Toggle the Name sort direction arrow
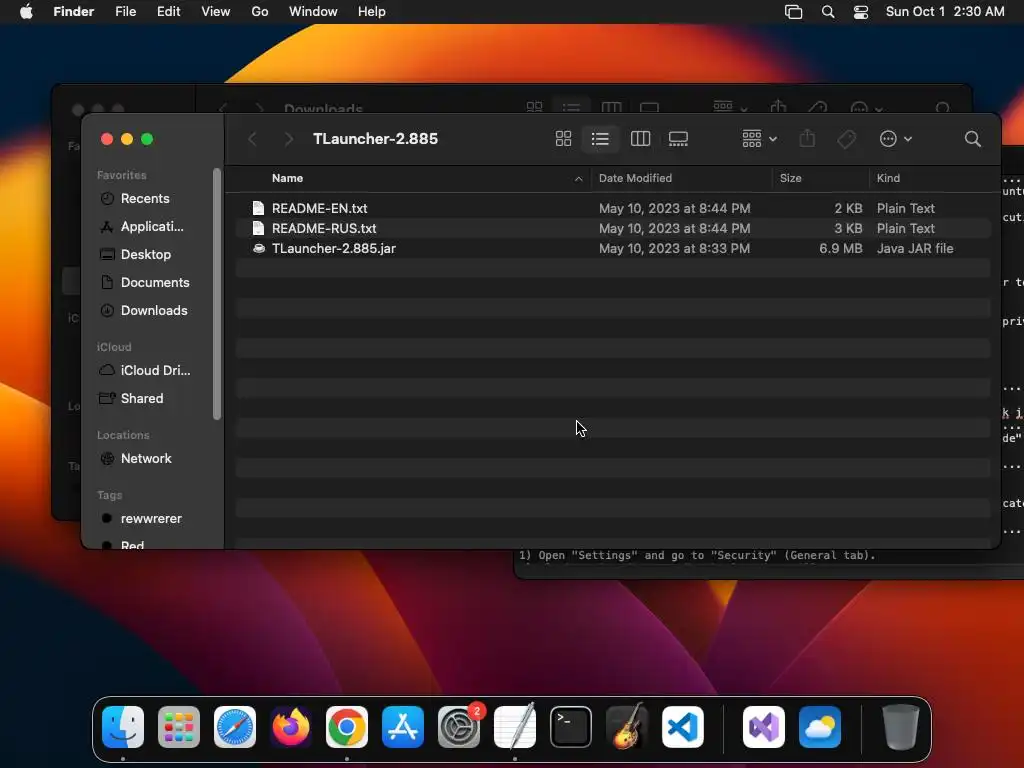 [x=578, y=178]
